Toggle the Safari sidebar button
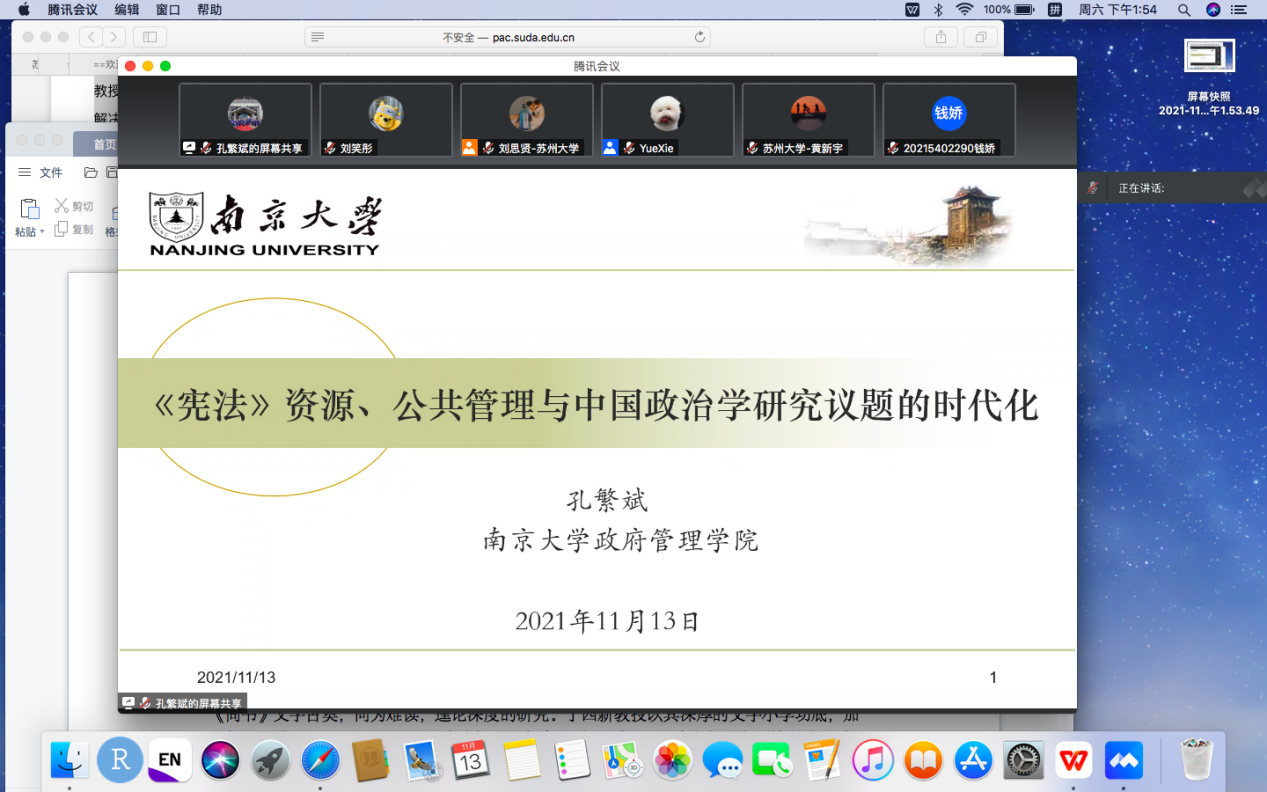Viewport: 1267px width, 792px height. click(150, 37)
